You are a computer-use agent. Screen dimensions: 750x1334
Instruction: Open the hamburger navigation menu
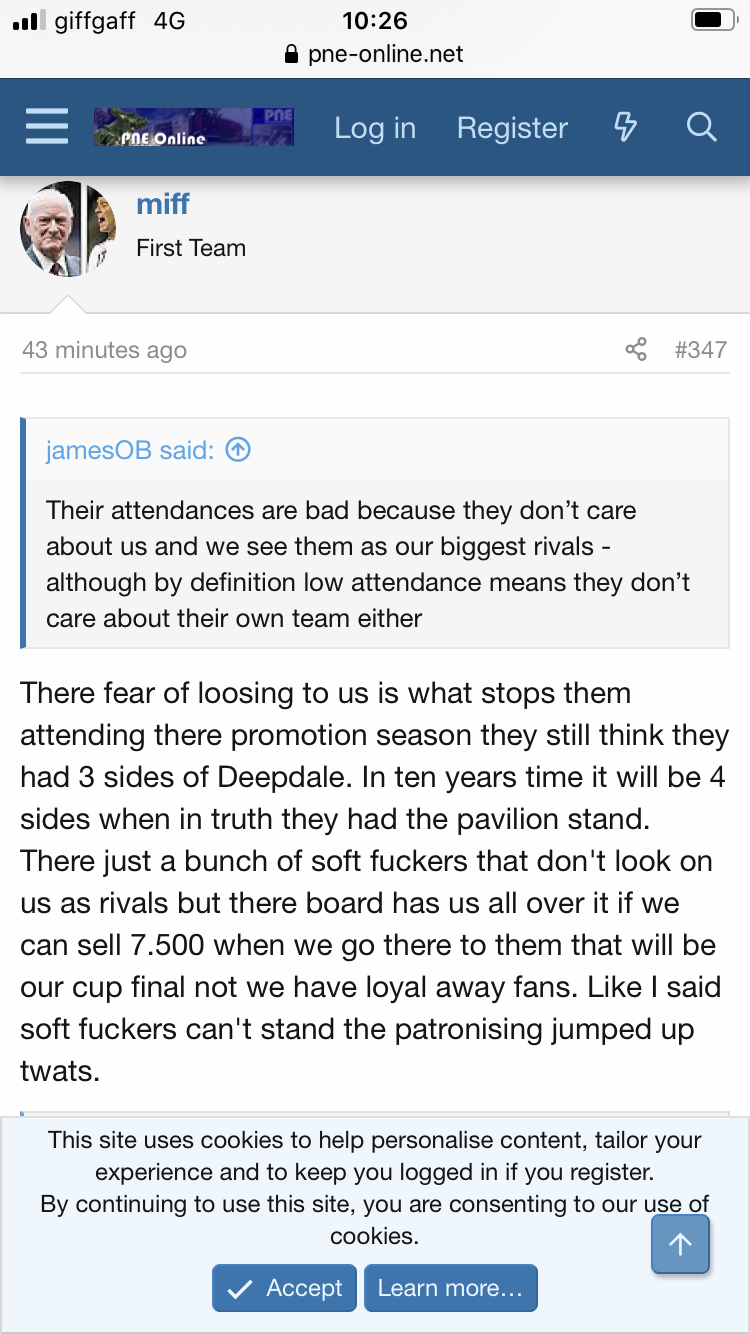click(x=46, y=127)
